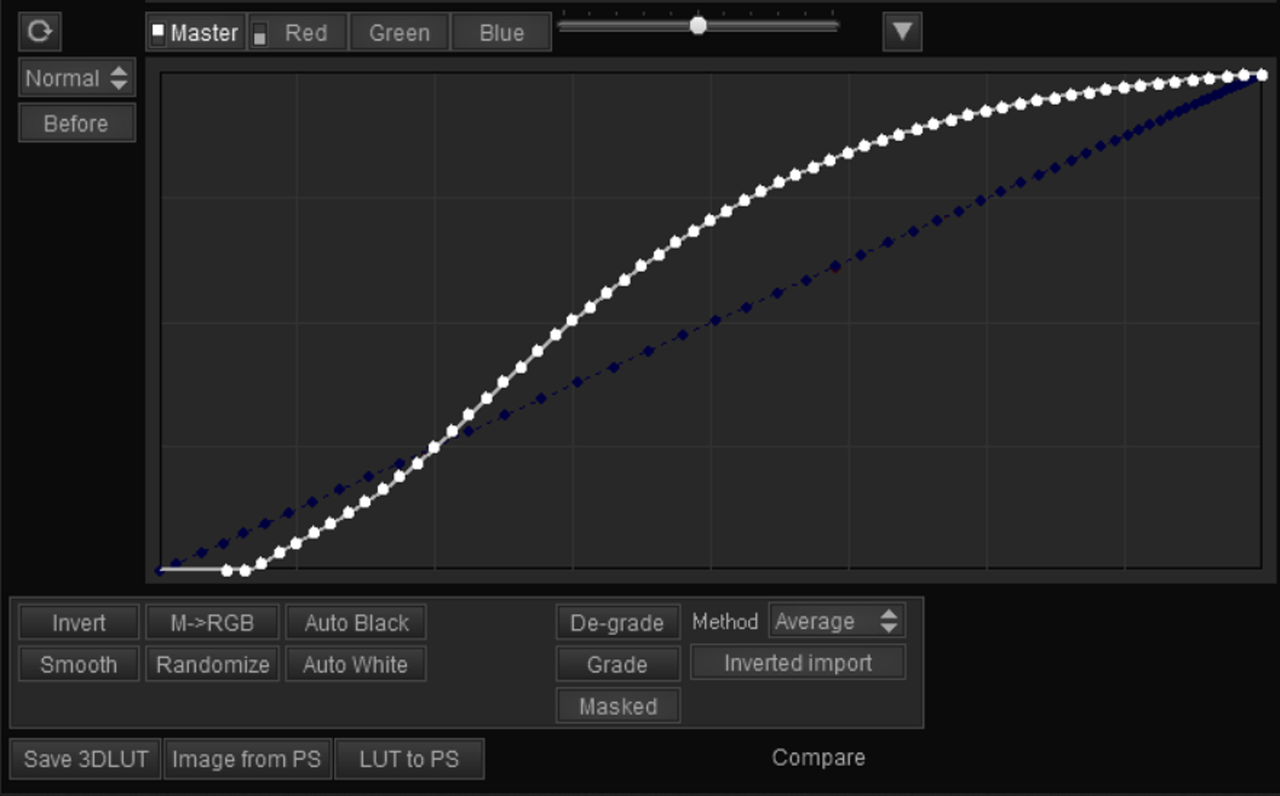Viewport: 1280px width, 796px height.
Task: Click Auto White
Action: (x=356, y=665)
